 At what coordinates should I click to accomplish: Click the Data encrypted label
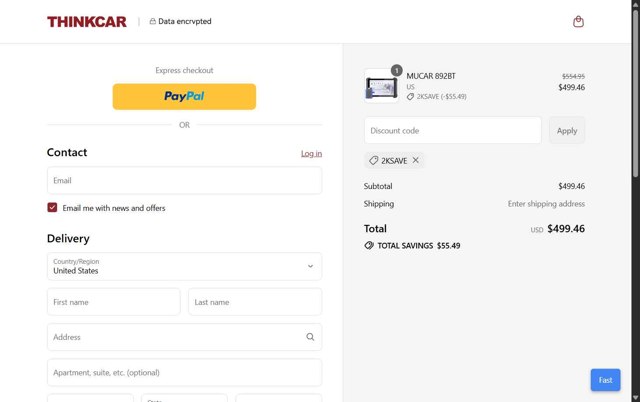tap(185, 21)
